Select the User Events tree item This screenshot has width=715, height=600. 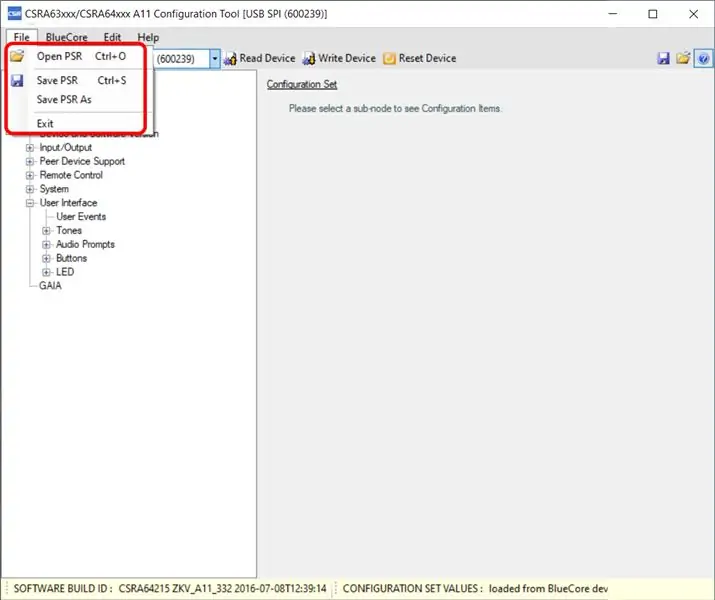[x=81, y=217]
